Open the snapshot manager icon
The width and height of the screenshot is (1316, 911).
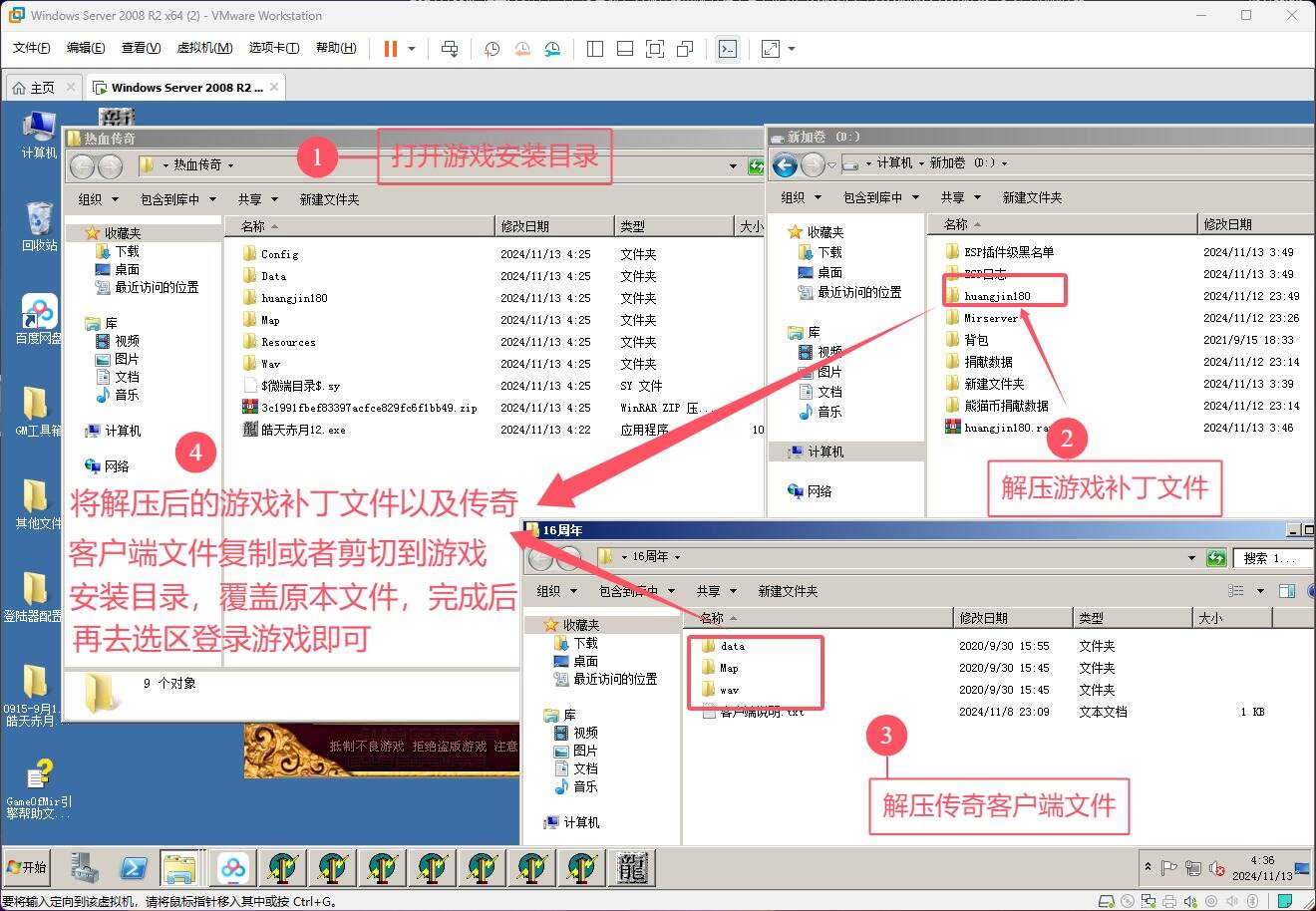coord(552,49)
